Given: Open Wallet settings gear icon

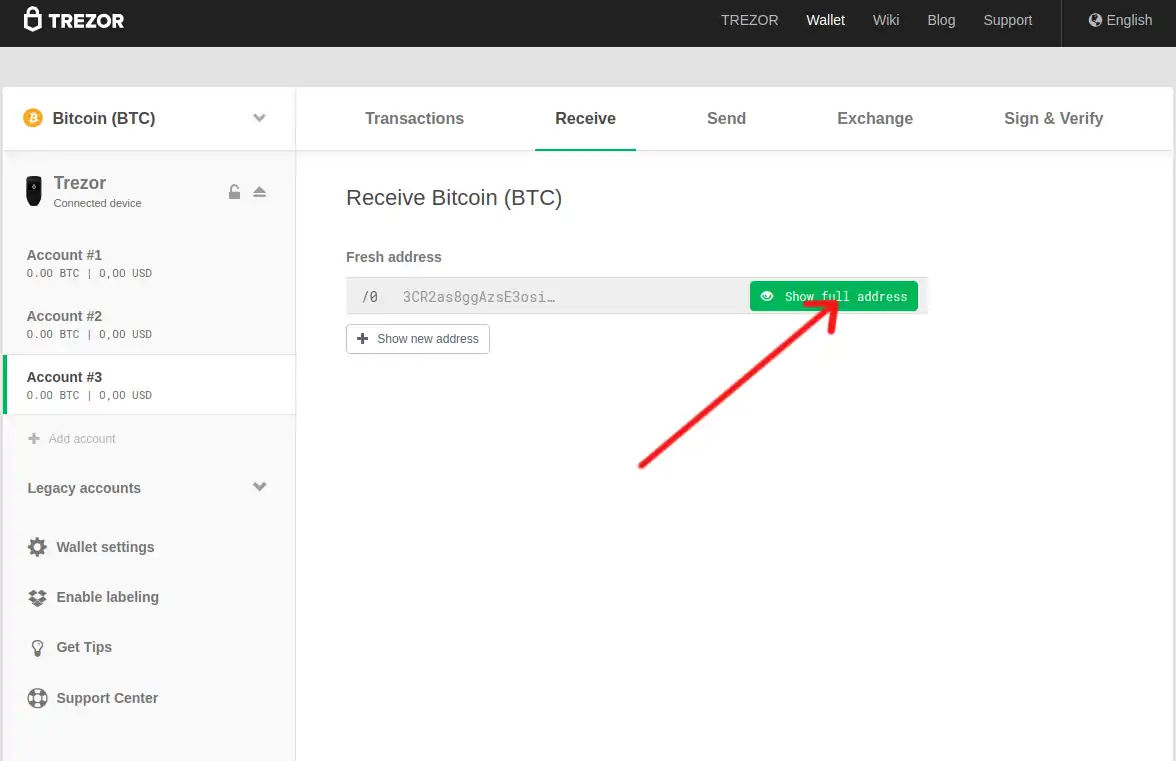Looking at the screenshot, I should [37, 547].
